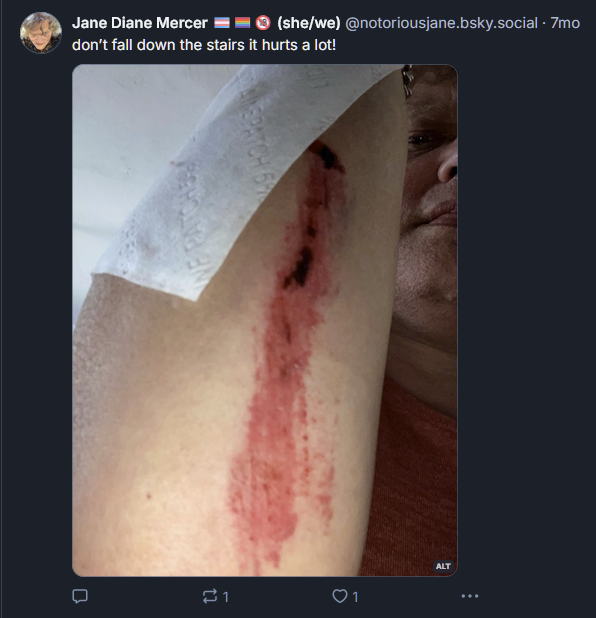Visit @notoriousjane.bsky.social handle link

pyautogui.click(x=441, y=23)
